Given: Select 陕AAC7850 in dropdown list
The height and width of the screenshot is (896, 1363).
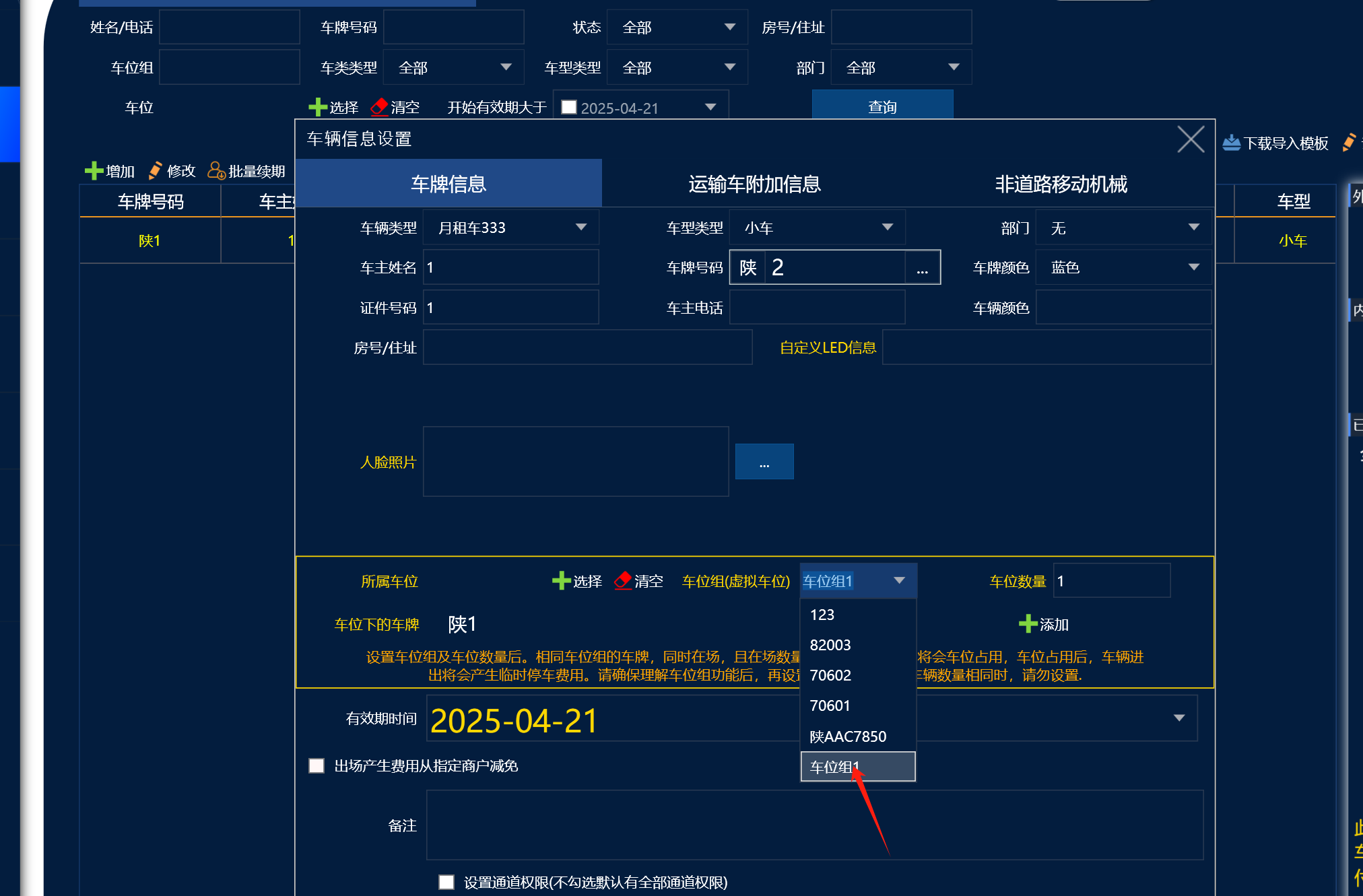Looking at the screenshot, I should click(x=858, y=736).
